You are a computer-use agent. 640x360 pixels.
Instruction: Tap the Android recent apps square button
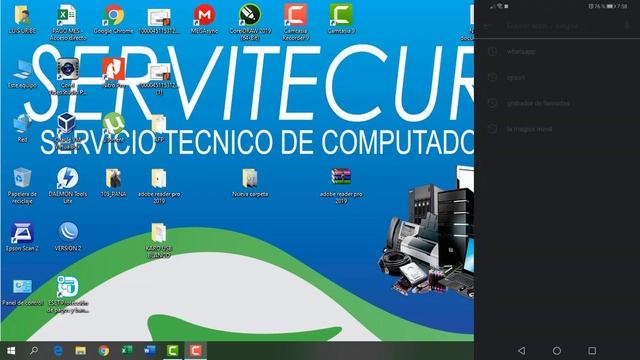592,351
